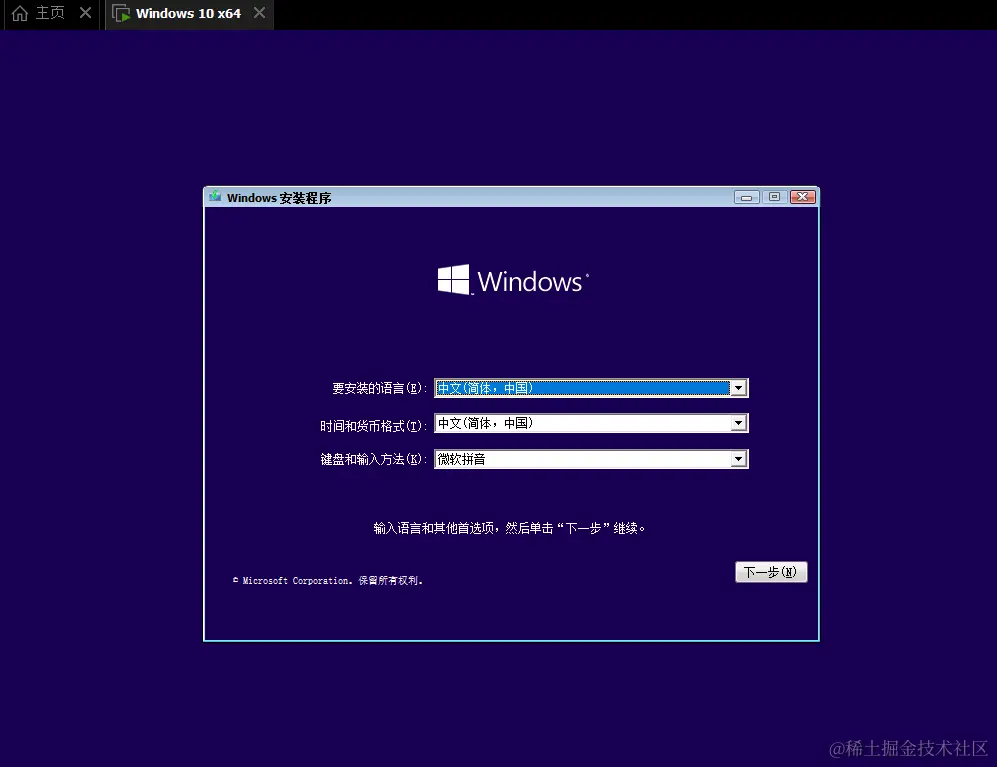This screenshot has height=767, width=997.
Task: Click the Windows setup title bar icon
Action: click(x=215, y=197)
